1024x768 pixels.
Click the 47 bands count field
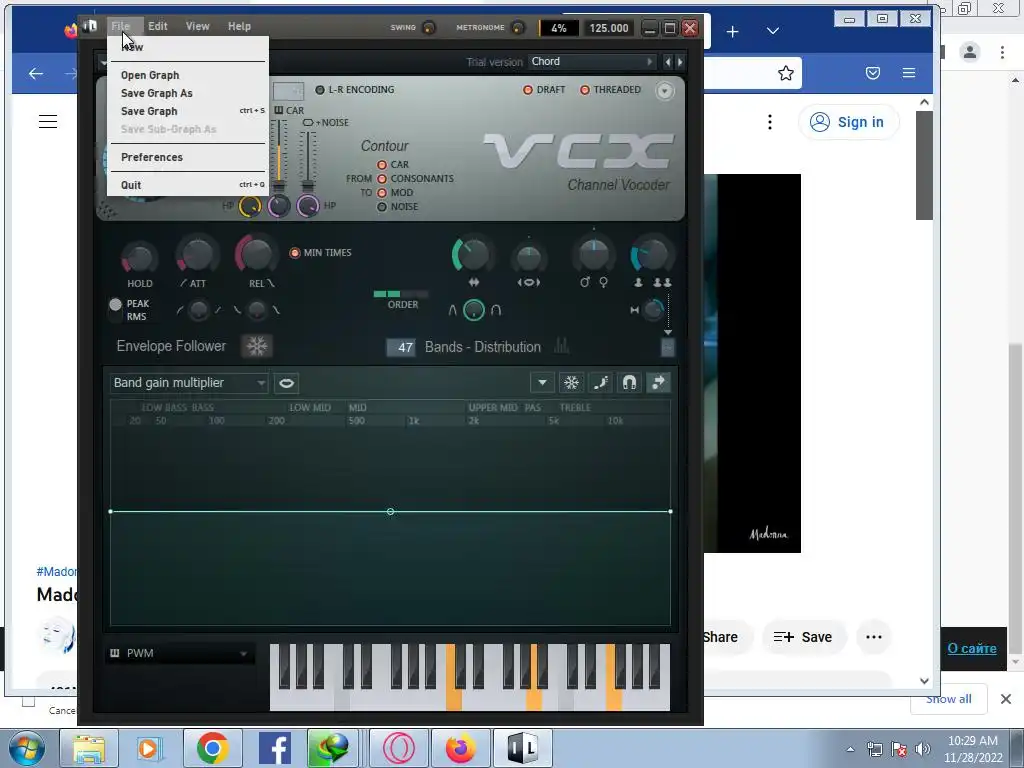pos(401,347)
